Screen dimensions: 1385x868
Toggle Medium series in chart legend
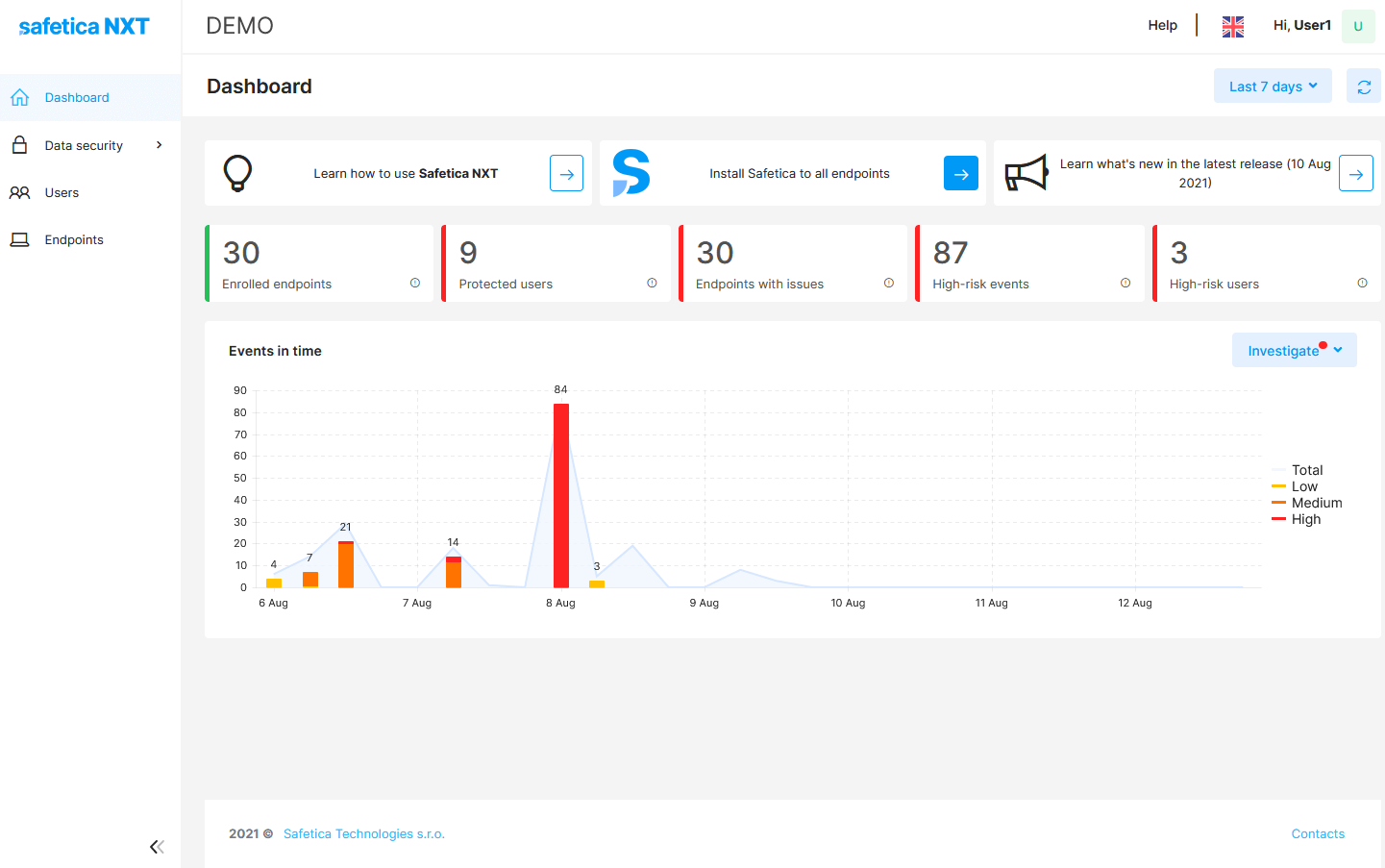(1307, 503)
